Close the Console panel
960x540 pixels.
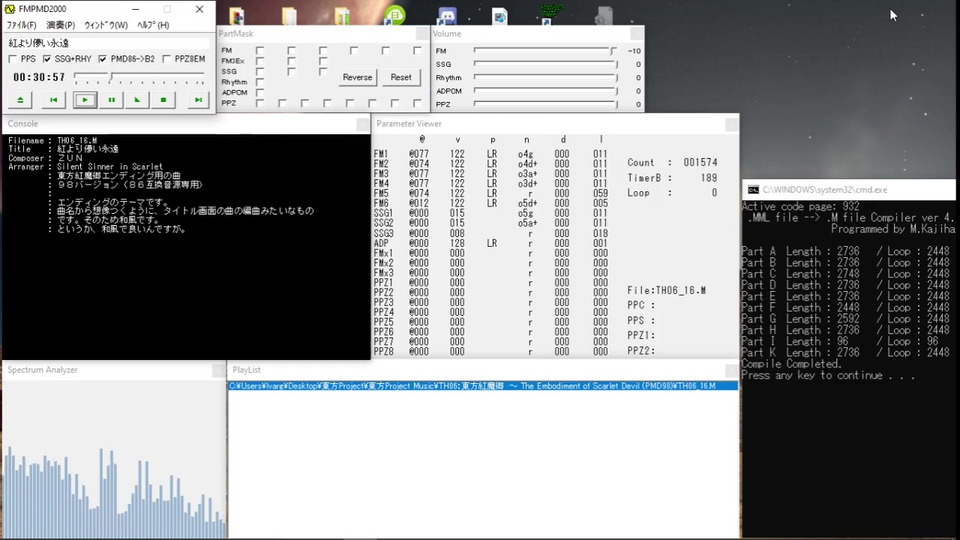[362, 124]
